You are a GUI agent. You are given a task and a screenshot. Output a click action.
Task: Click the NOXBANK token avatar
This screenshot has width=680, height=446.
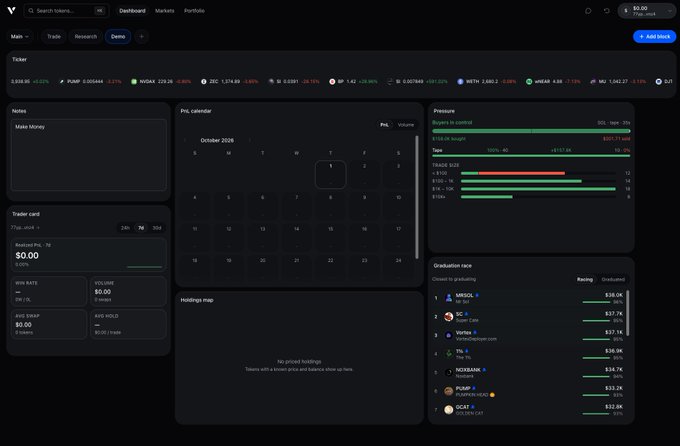coord(448,373)
